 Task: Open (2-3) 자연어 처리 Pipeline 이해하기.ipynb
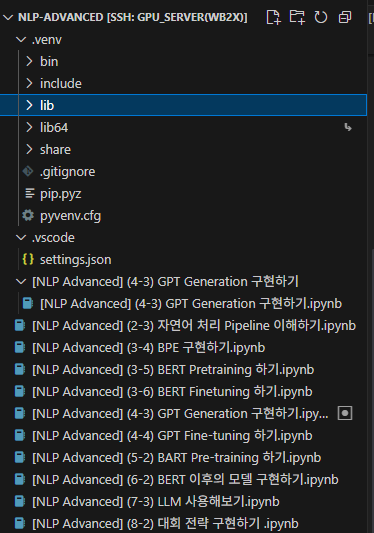pos(194,326)
